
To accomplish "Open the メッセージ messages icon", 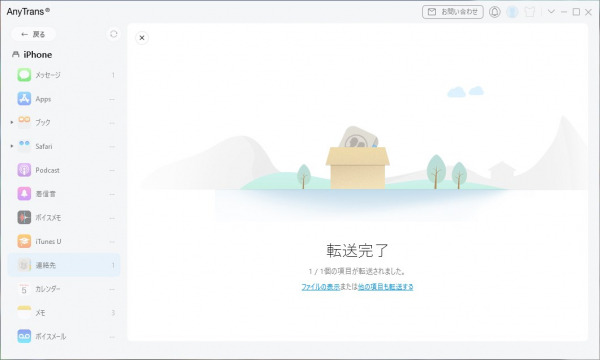I will pyautogui.click(x=24, y=75).
